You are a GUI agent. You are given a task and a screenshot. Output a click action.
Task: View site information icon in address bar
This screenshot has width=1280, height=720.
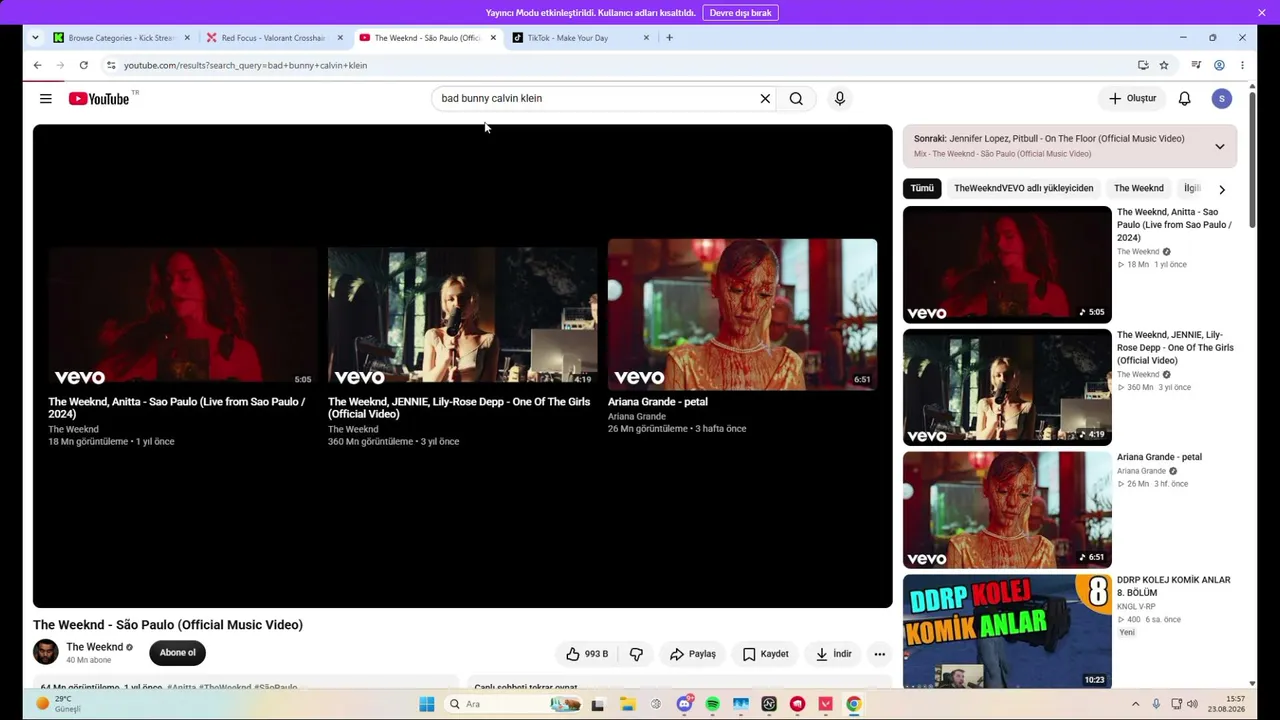(x=111, y=65)
